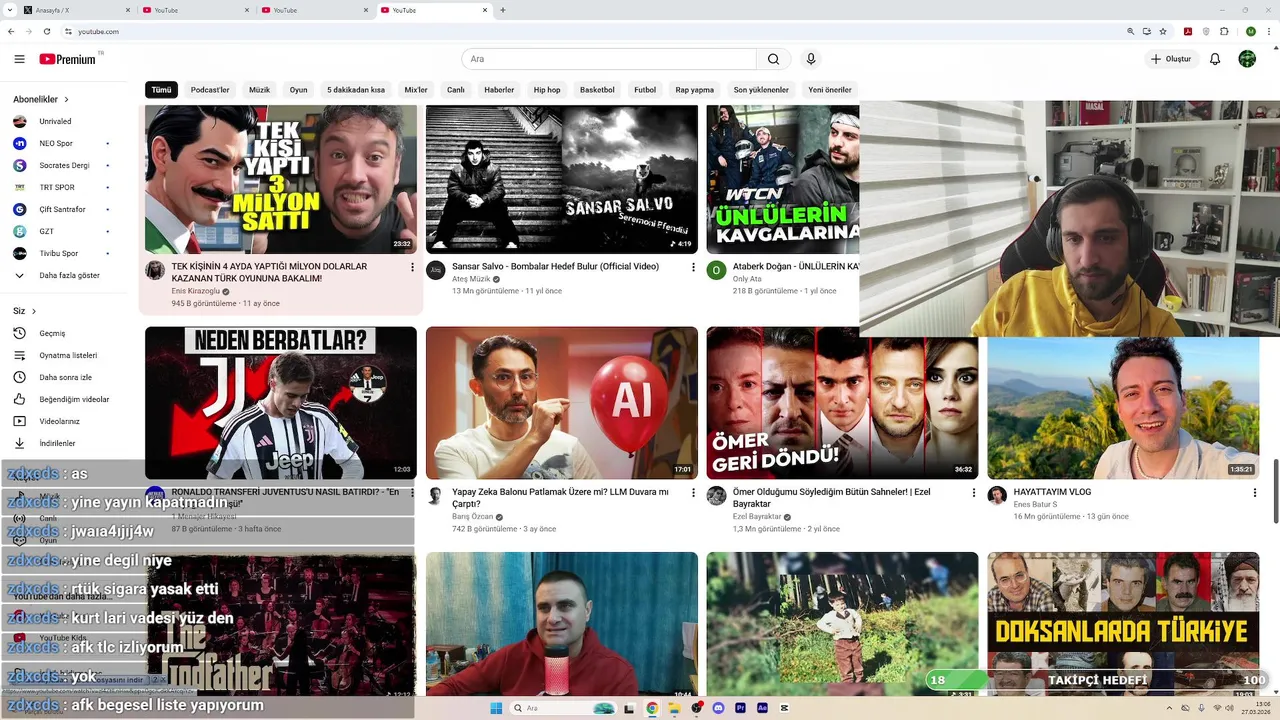Play the NEDEN BERBATLAR Juventus thumbnail
Screen dimensions: 1280x720
point(281,403)
